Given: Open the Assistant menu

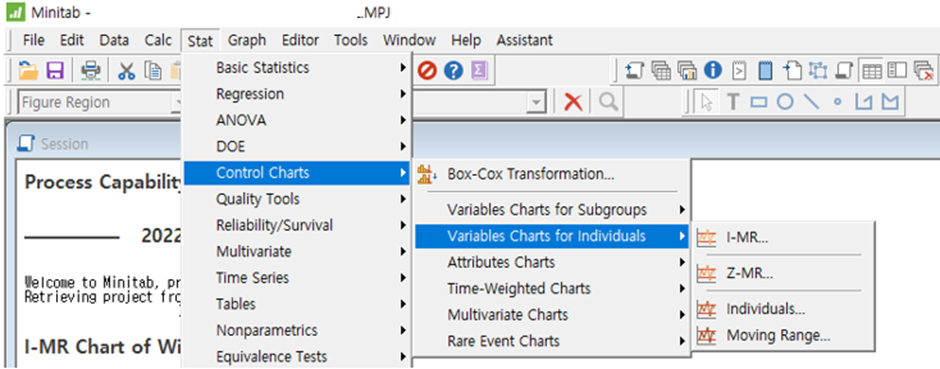Looking at the screenshot, I should 525,41.
